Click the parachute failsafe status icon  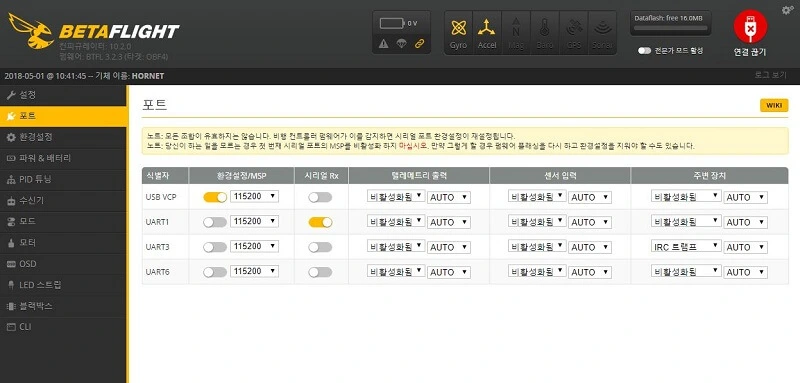pos(401,44)
